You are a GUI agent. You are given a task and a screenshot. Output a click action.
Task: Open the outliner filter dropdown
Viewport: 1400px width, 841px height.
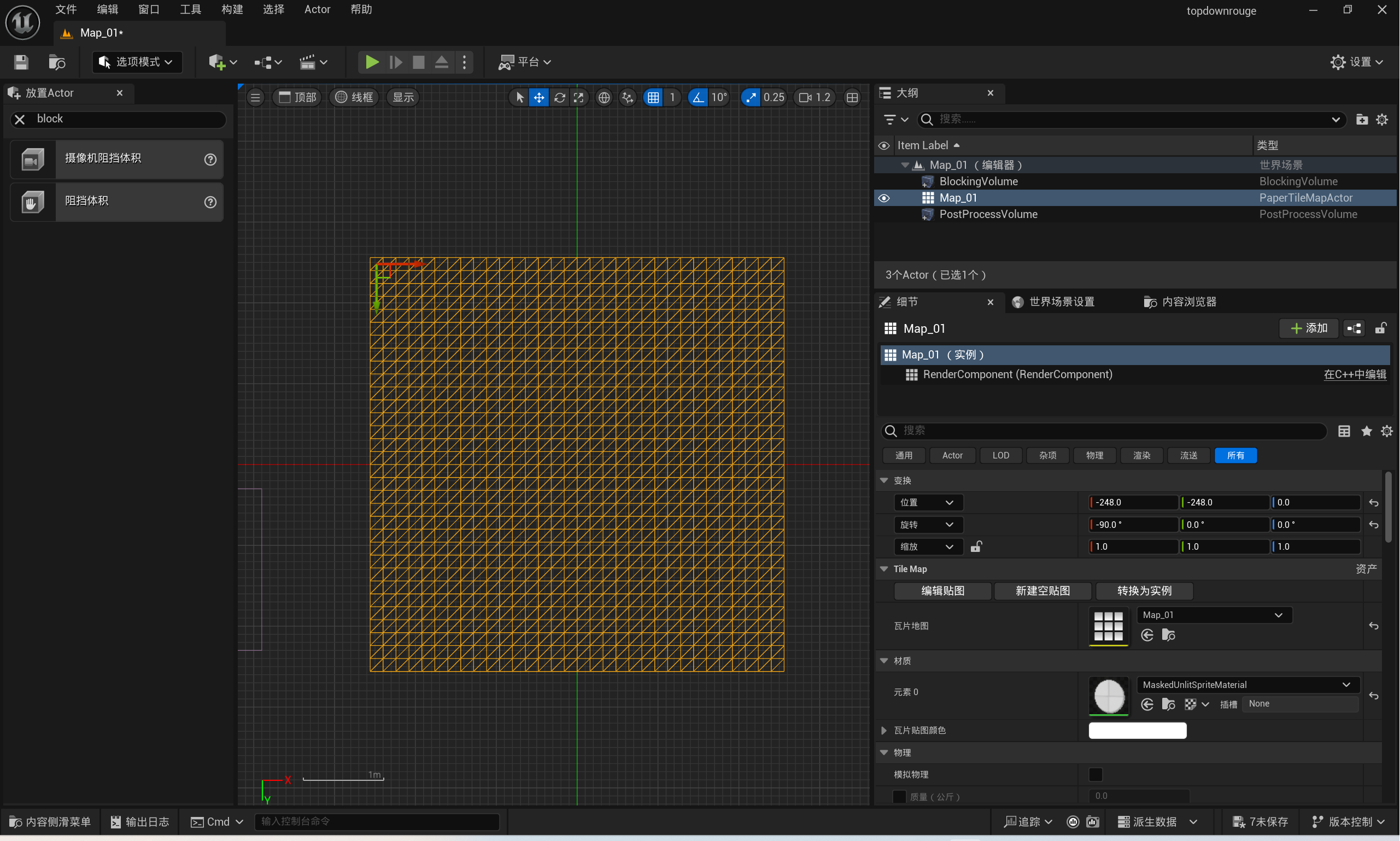click(x=895, y=120)
